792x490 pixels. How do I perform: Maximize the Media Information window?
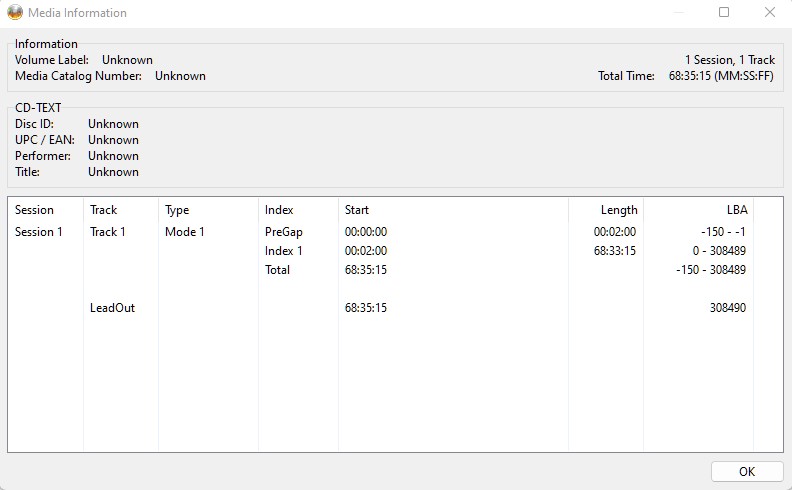tap(724, 13)
